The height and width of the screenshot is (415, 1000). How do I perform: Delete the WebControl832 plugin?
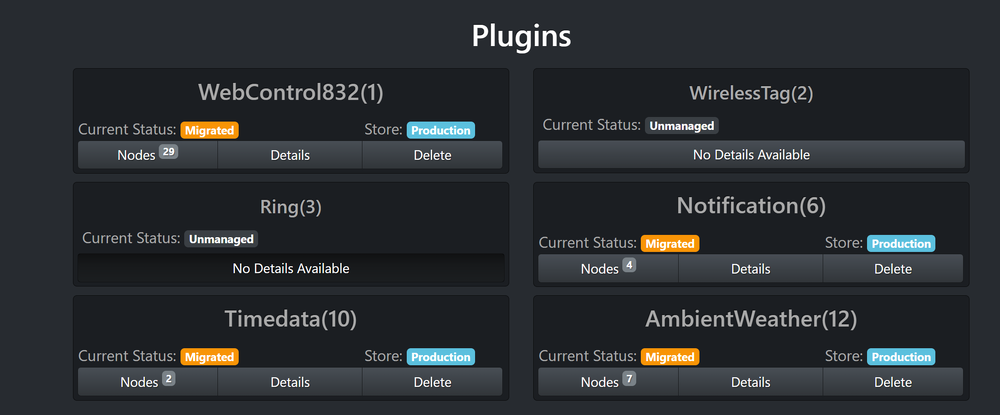pos(432,155)
